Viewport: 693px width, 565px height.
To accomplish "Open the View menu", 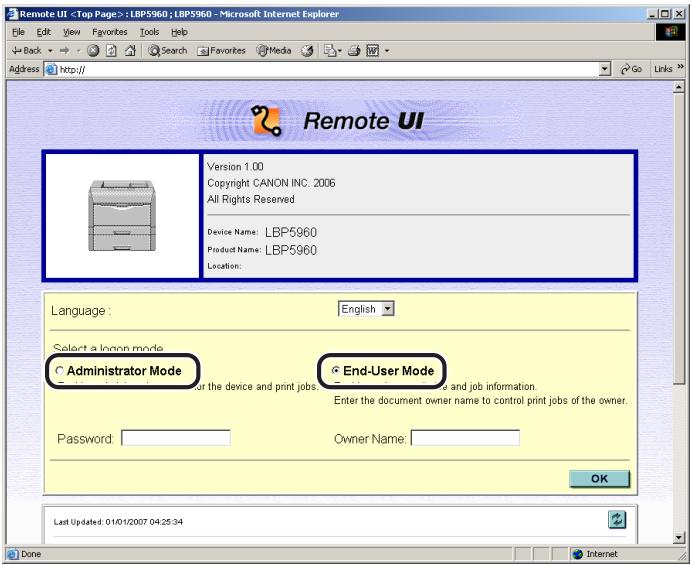I will point(72,32).
